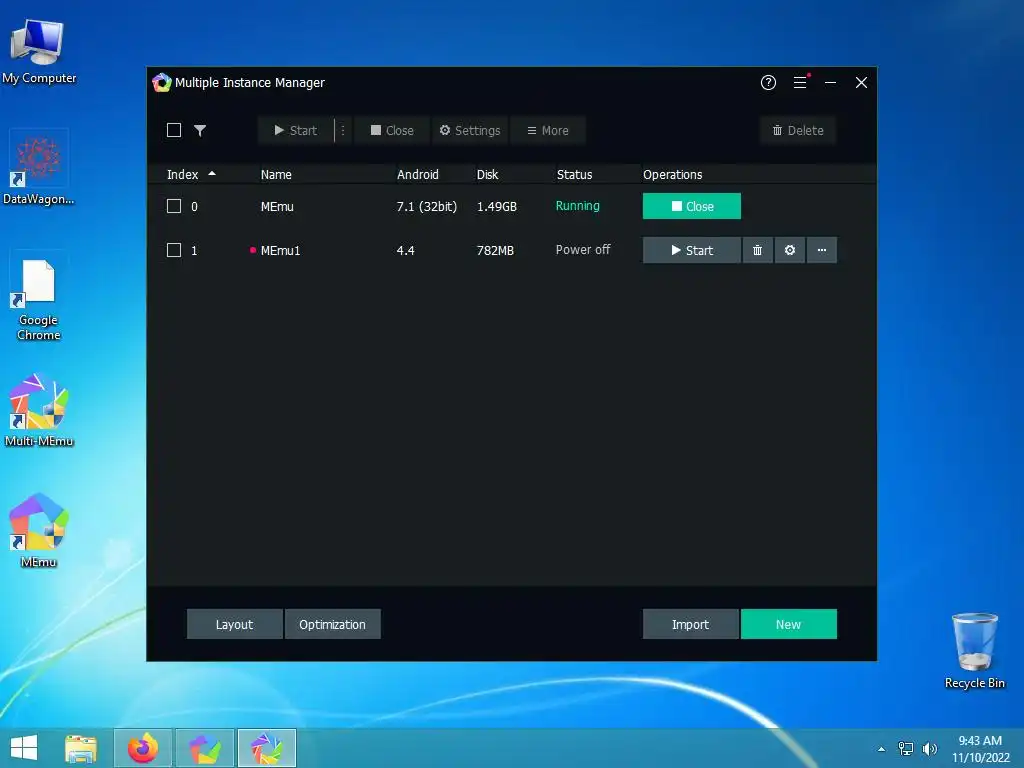Open the Recycle Bin
The width and height of the screenshot is (1024, 768).
pos(974,650)
